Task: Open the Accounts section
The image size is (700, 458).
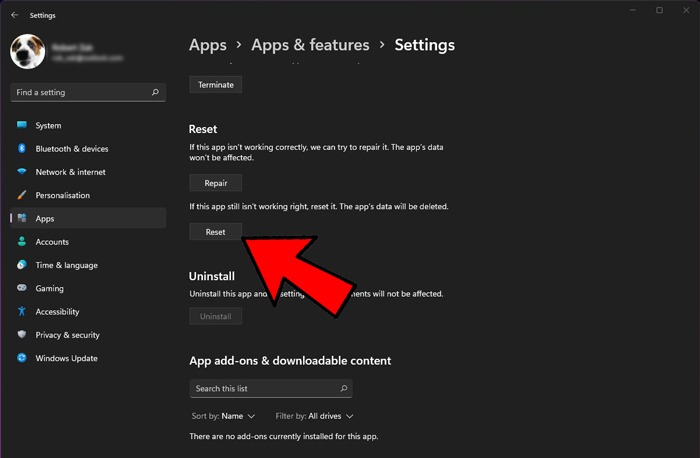Action: click(x=88, y=241)
